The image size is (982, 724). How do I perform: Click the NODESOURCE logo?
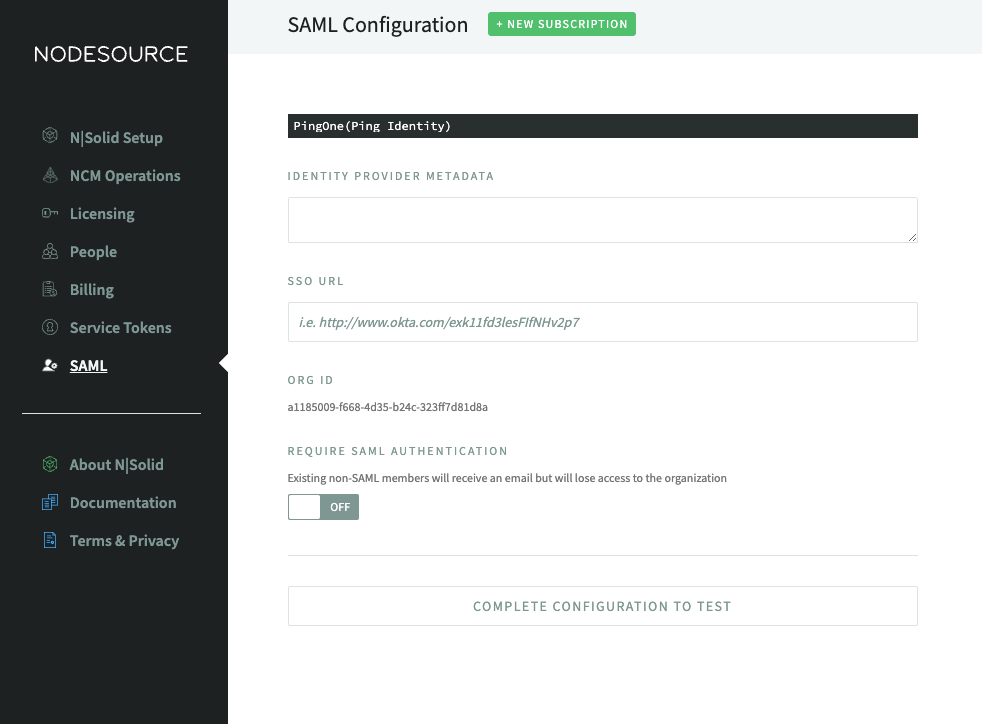tap(111, 54)
